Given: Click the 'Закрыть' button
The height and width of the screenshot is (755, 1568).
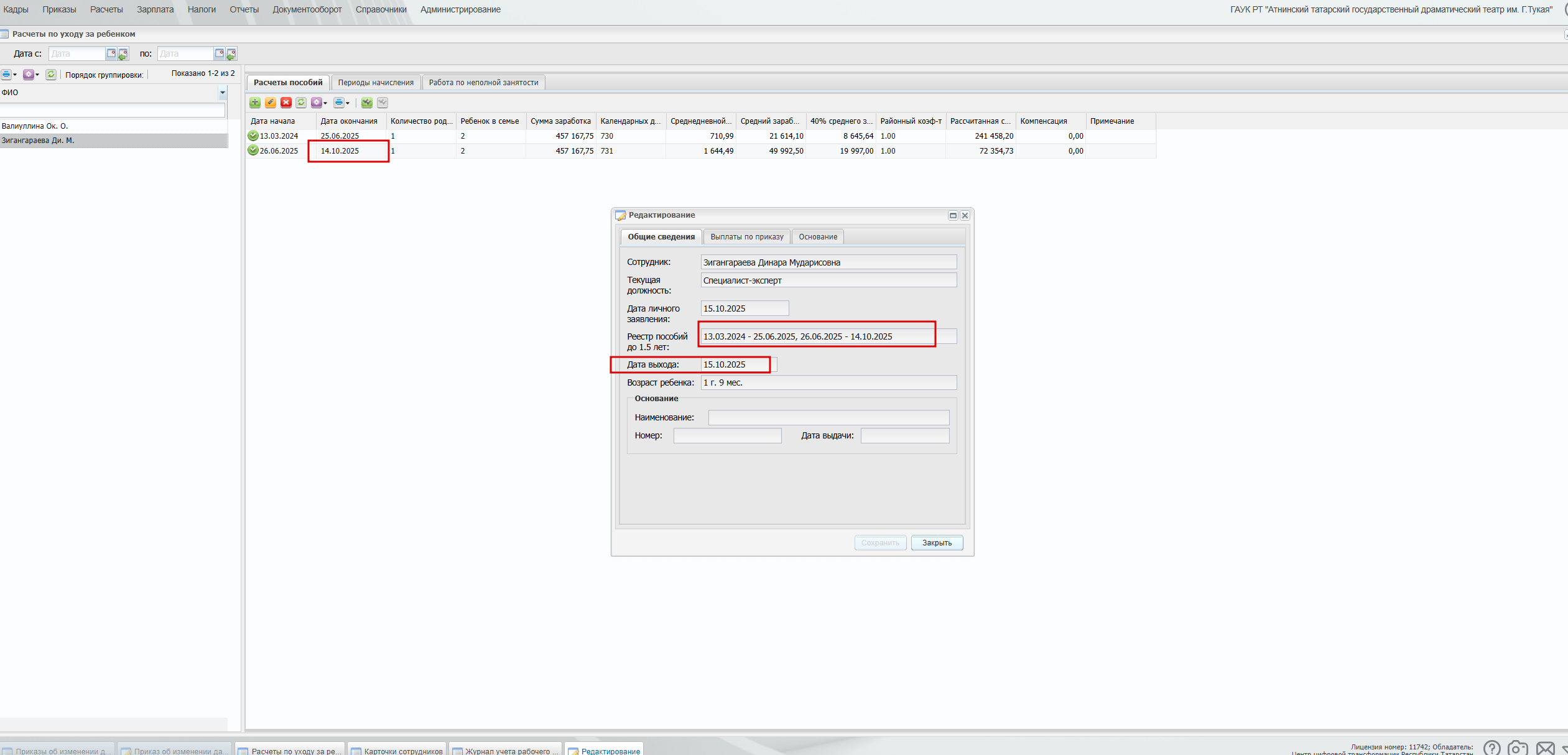Looking at the screenshot, I should click(x=936, y=543).
